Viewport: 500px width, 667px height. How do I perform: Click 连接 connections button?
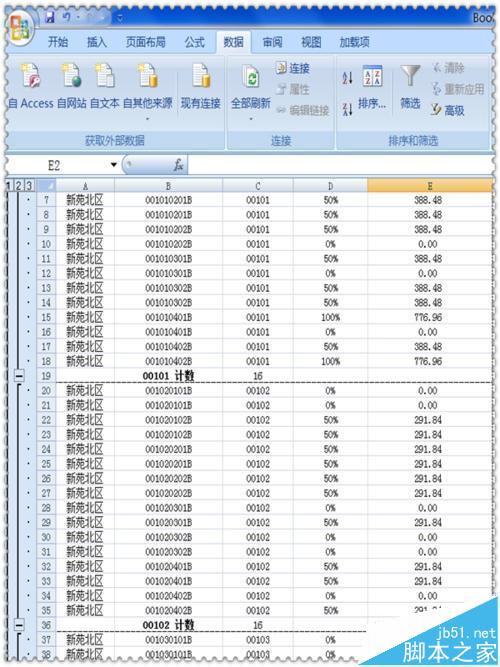click(x=293, y=68)
